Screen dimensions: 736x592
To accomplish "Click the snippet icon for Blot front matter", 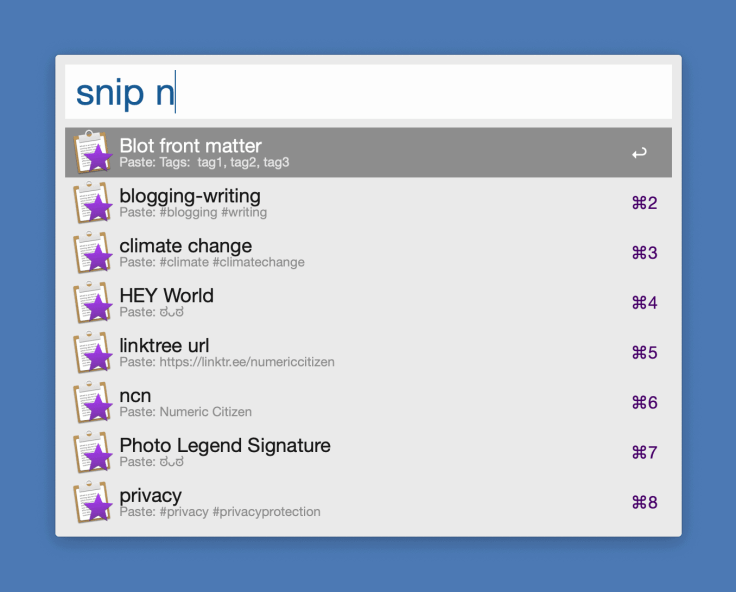I will point(93,152).
